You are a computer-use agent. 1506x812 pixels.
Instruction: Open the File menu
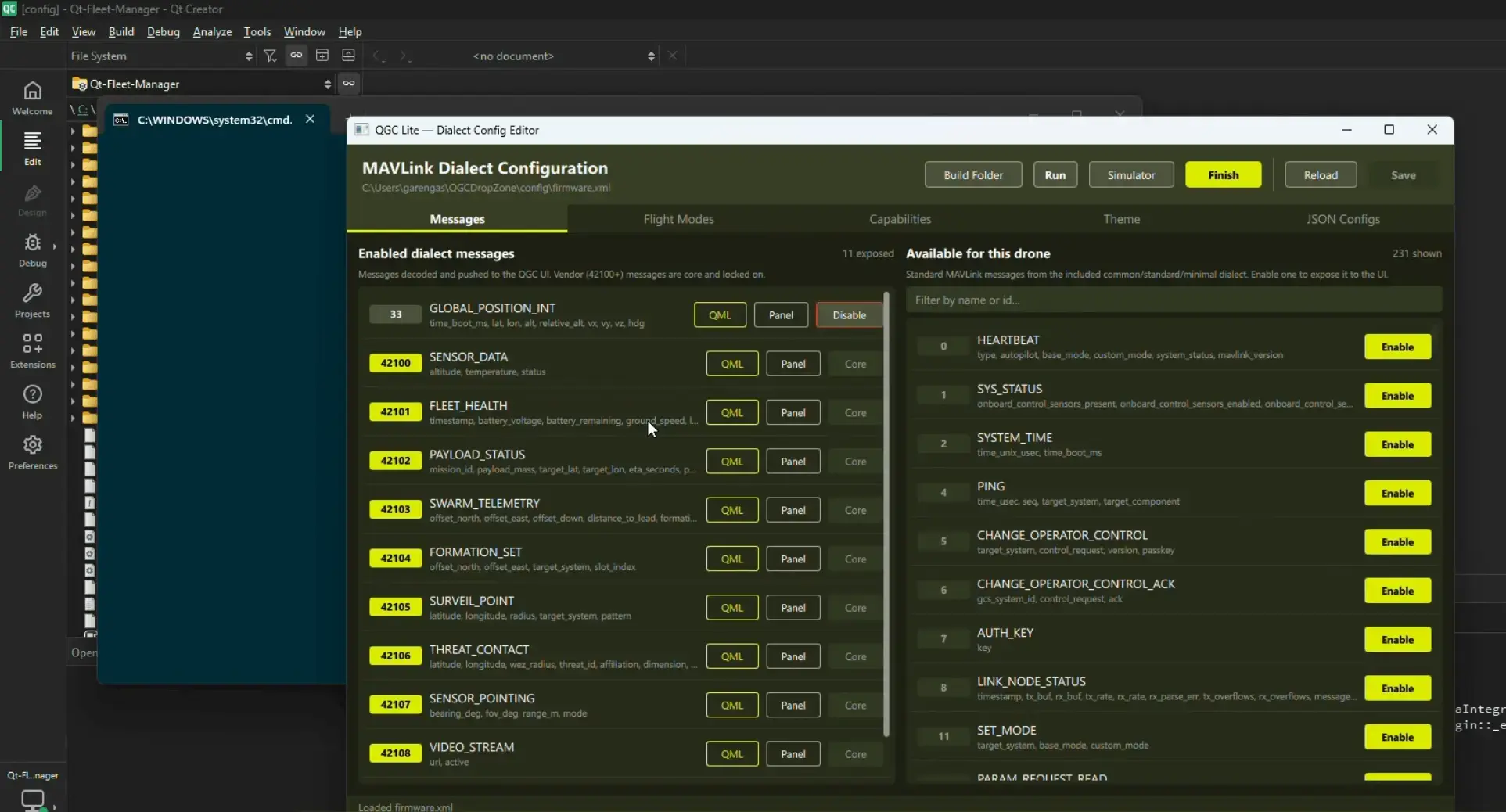click(18, 31)
